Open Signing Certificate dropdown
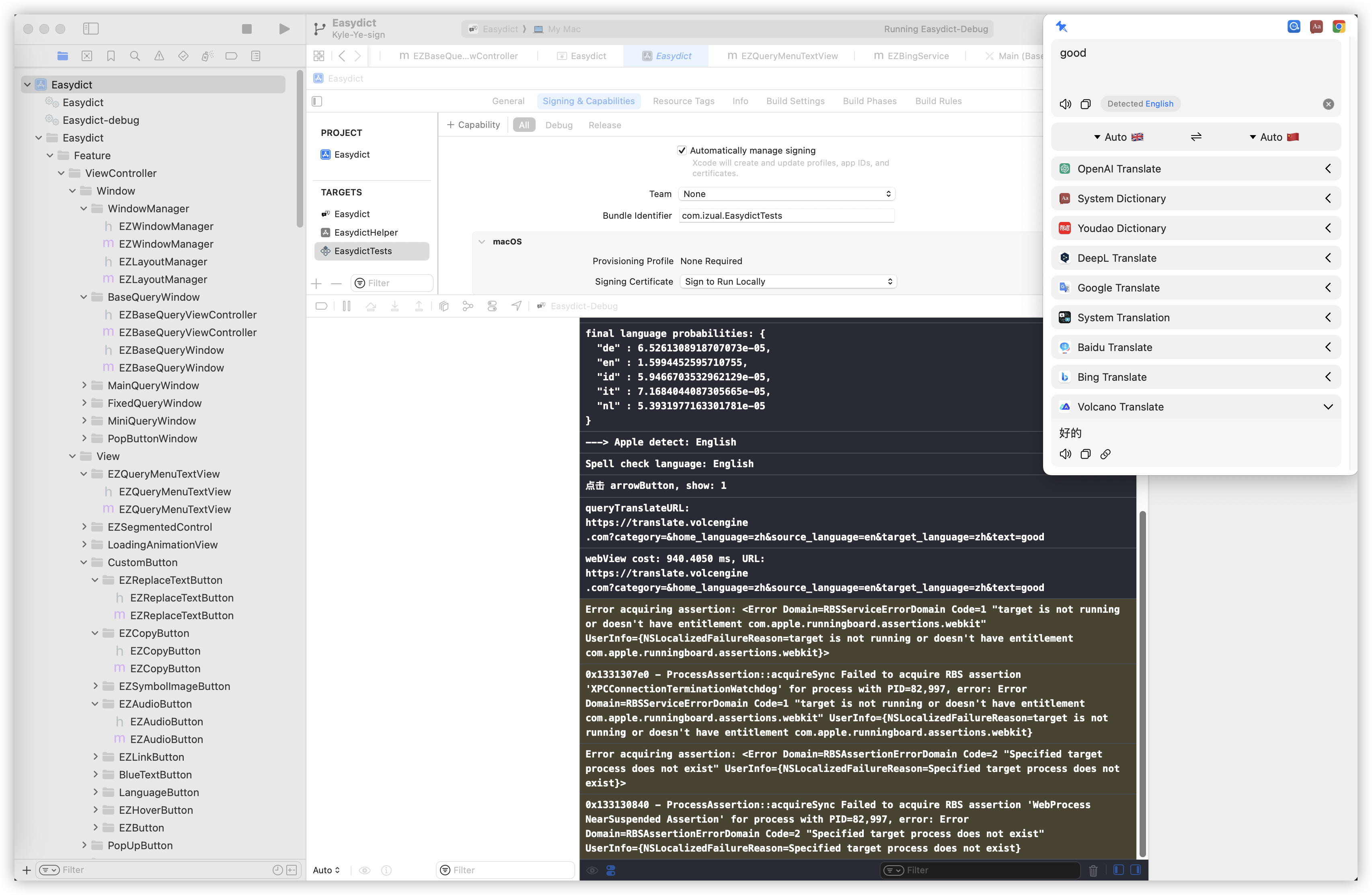 pyautogui.click(x=787, y=282)
